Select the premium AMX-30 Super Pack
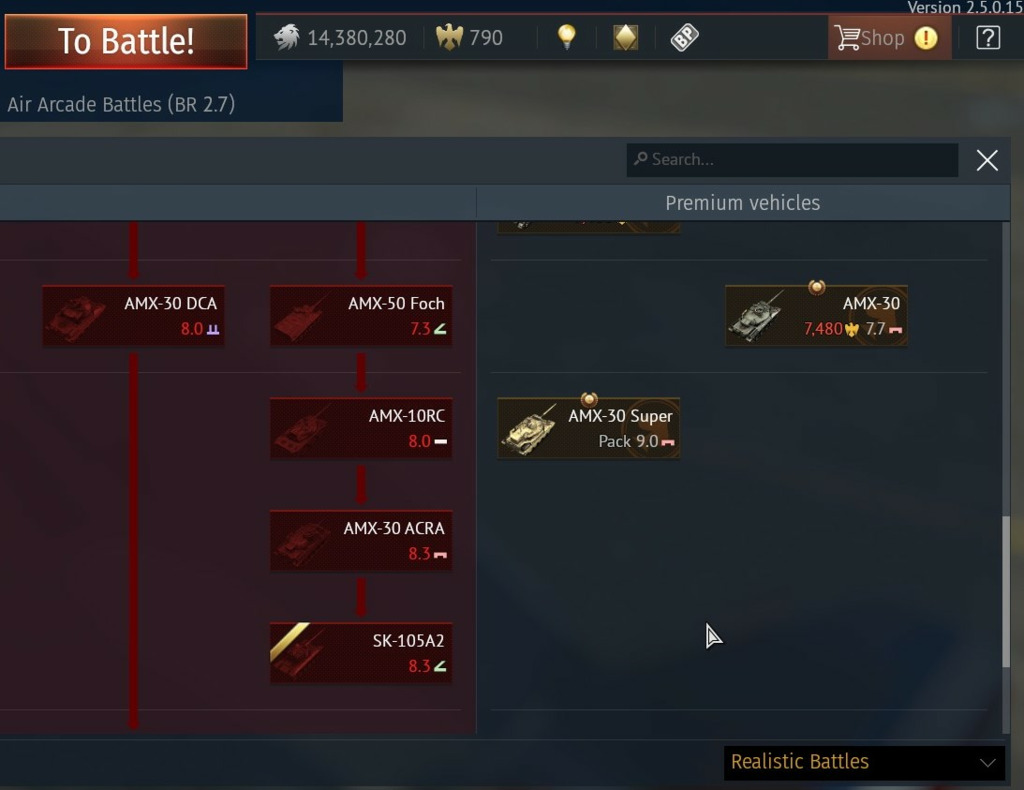 coord(588,428)
